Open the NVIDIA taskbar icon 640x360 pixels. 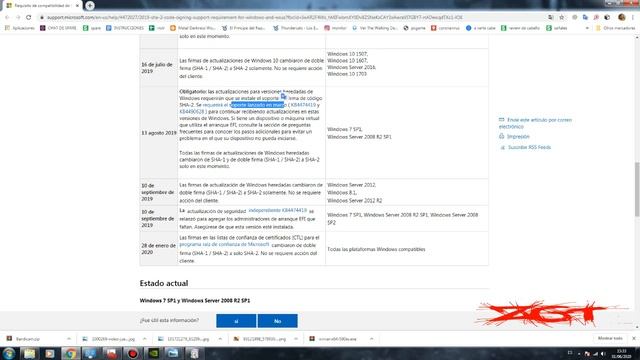(153, 353)
